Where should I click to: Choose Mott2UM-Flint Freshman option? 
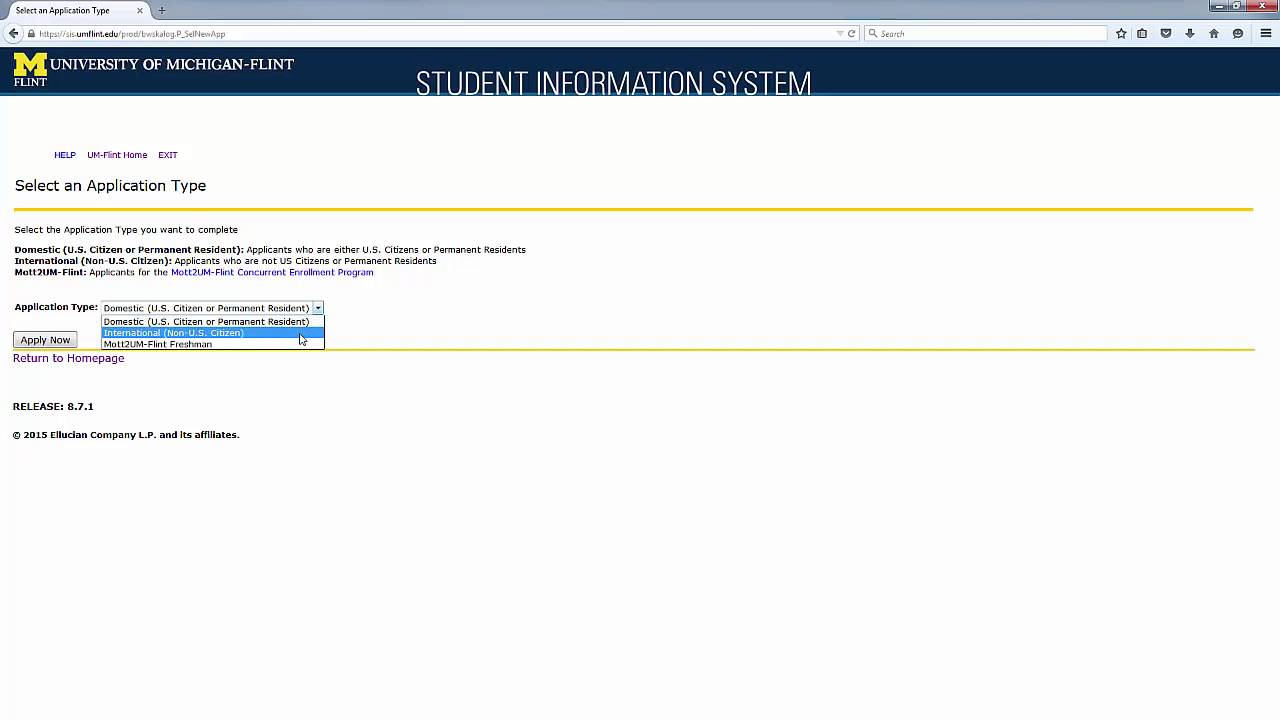(212, 344)
